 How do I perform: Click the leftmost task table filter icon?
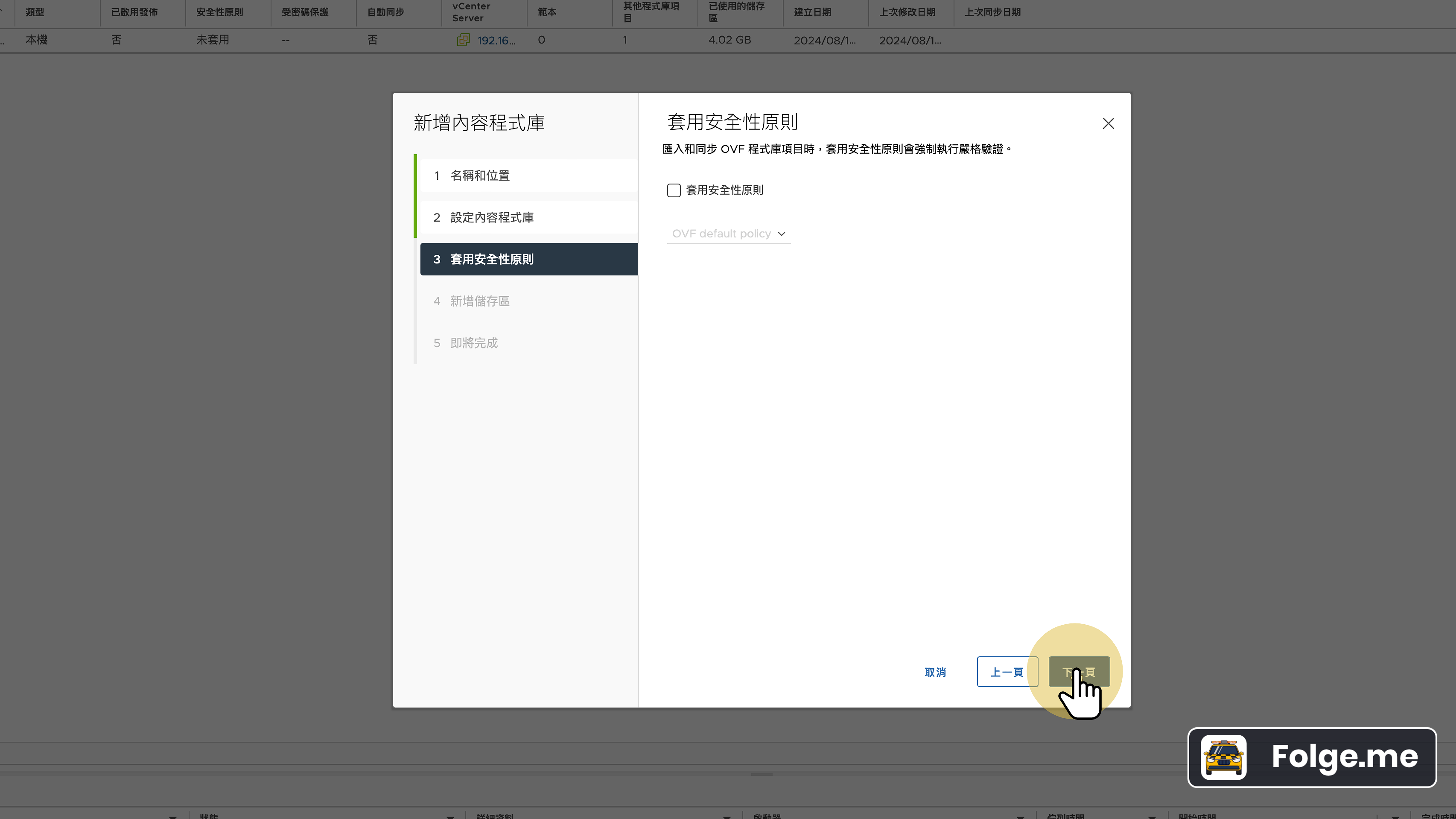pyautogui.click(x=172, y=816)
